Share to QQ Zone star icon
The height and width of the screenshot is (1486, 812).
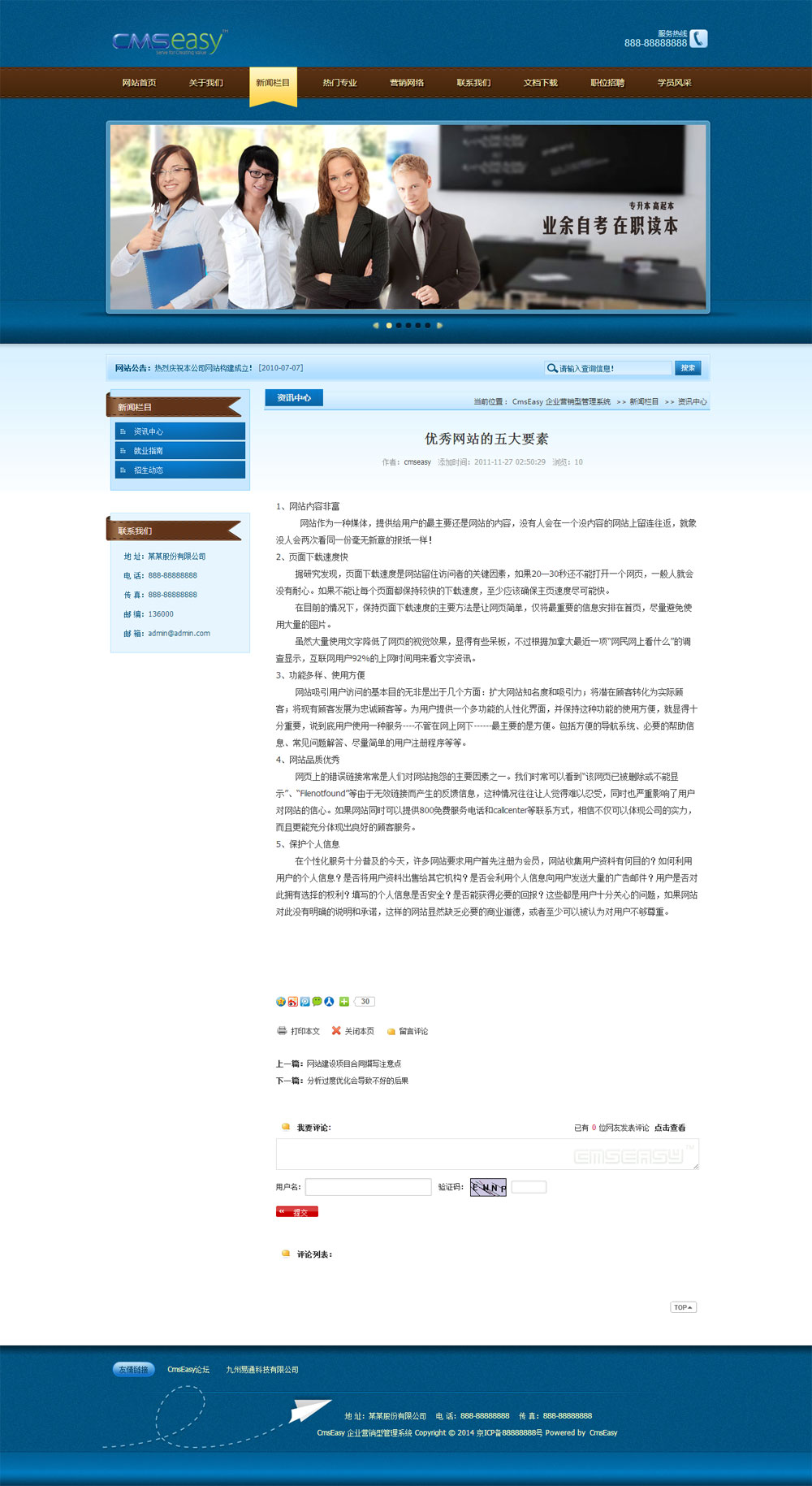[x=281, y=1002]
